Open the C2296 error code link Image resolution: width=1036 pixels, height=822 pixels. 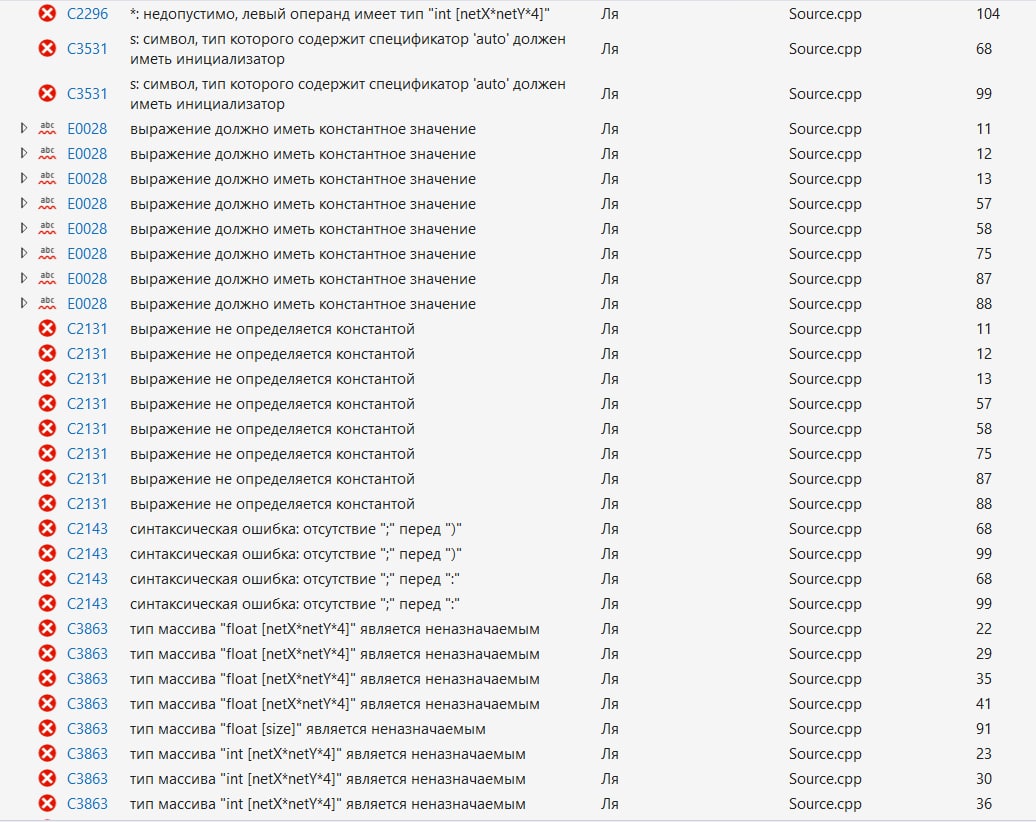(87, 14)
